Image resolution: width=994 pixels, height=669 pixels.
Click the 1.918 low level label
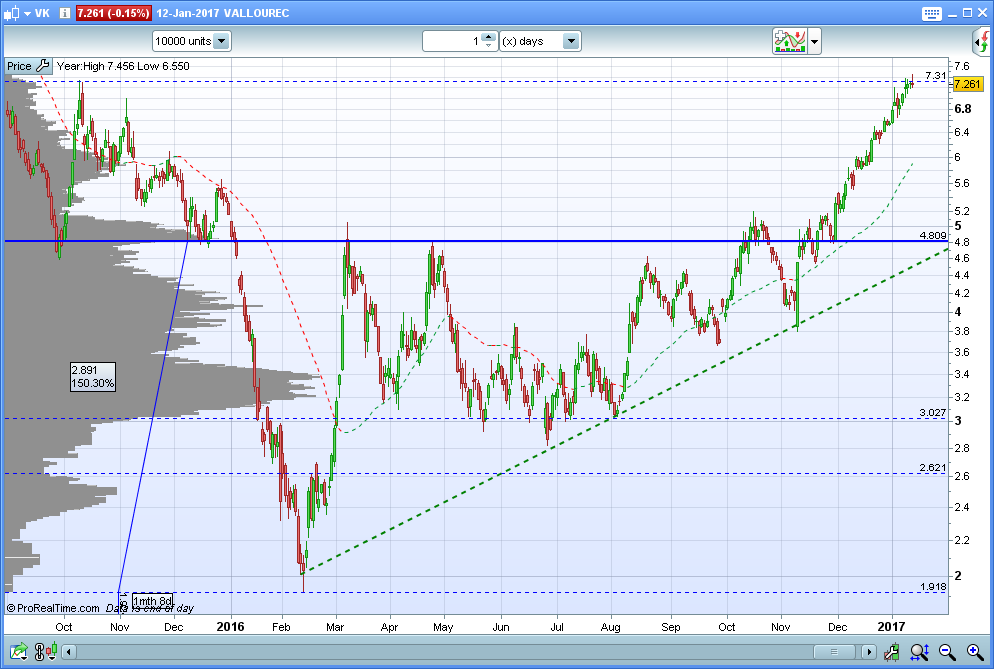(932, 587)
